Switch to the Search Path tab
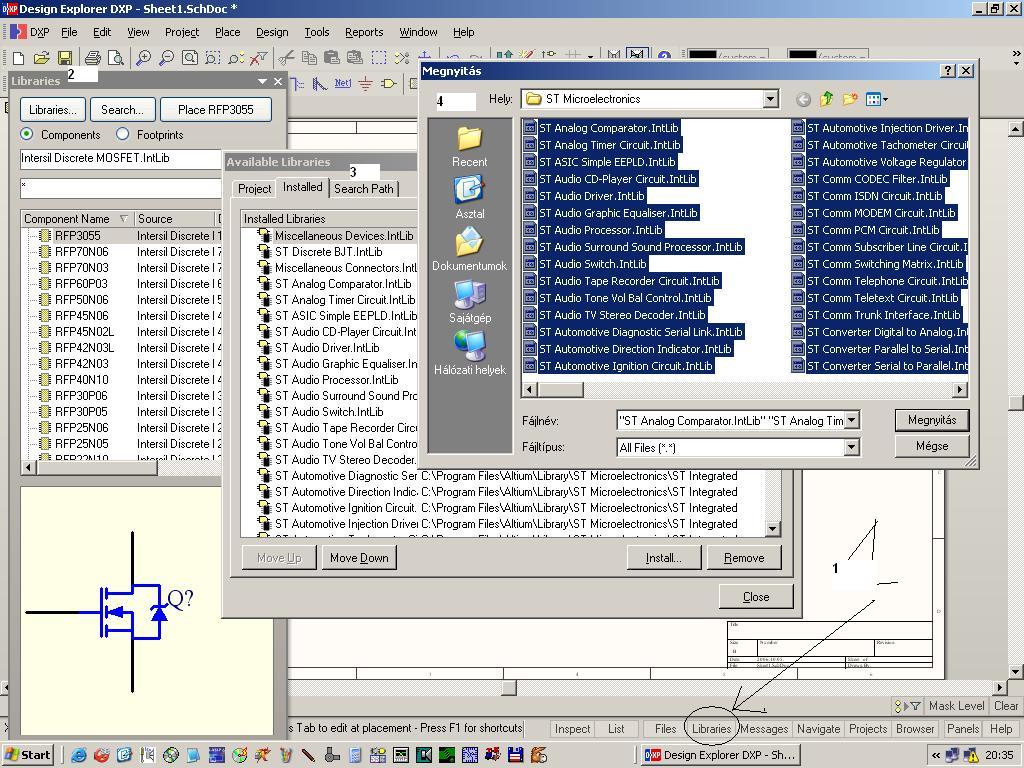 (364, 189)
